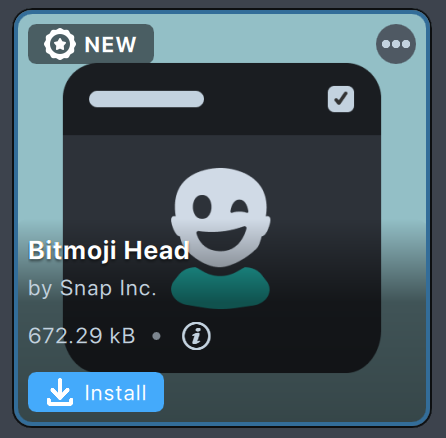Click the winking Bitmoji face icon

click(x=220, y=238)
